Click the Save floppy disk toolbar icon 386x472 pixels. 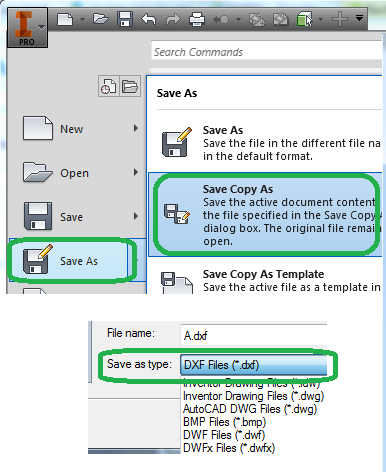click(x=125, y=19)
